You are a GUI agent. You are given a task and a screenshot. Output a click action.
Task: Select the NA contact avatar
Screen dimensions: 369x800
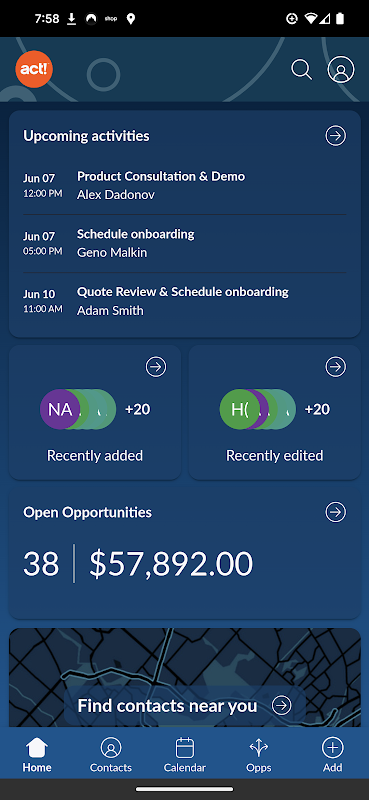click(x=60, y=409)
